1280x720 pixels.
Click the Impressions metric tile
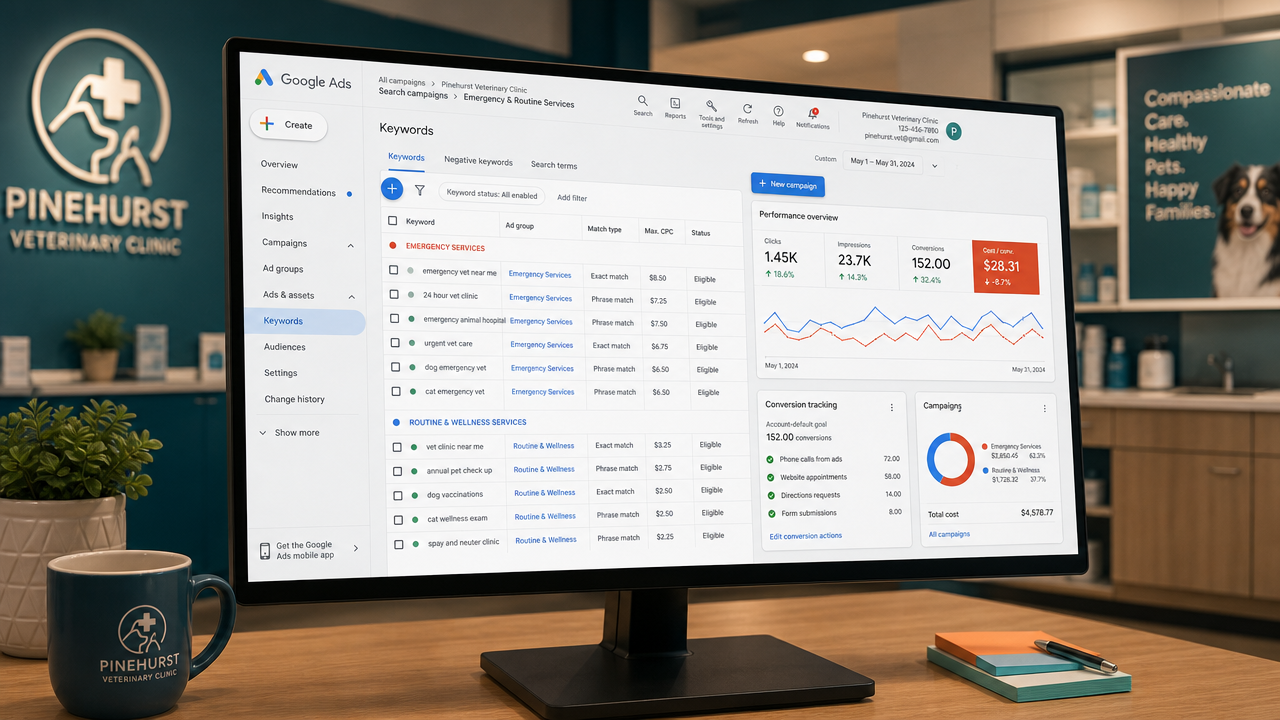click(x=861, y=261)
